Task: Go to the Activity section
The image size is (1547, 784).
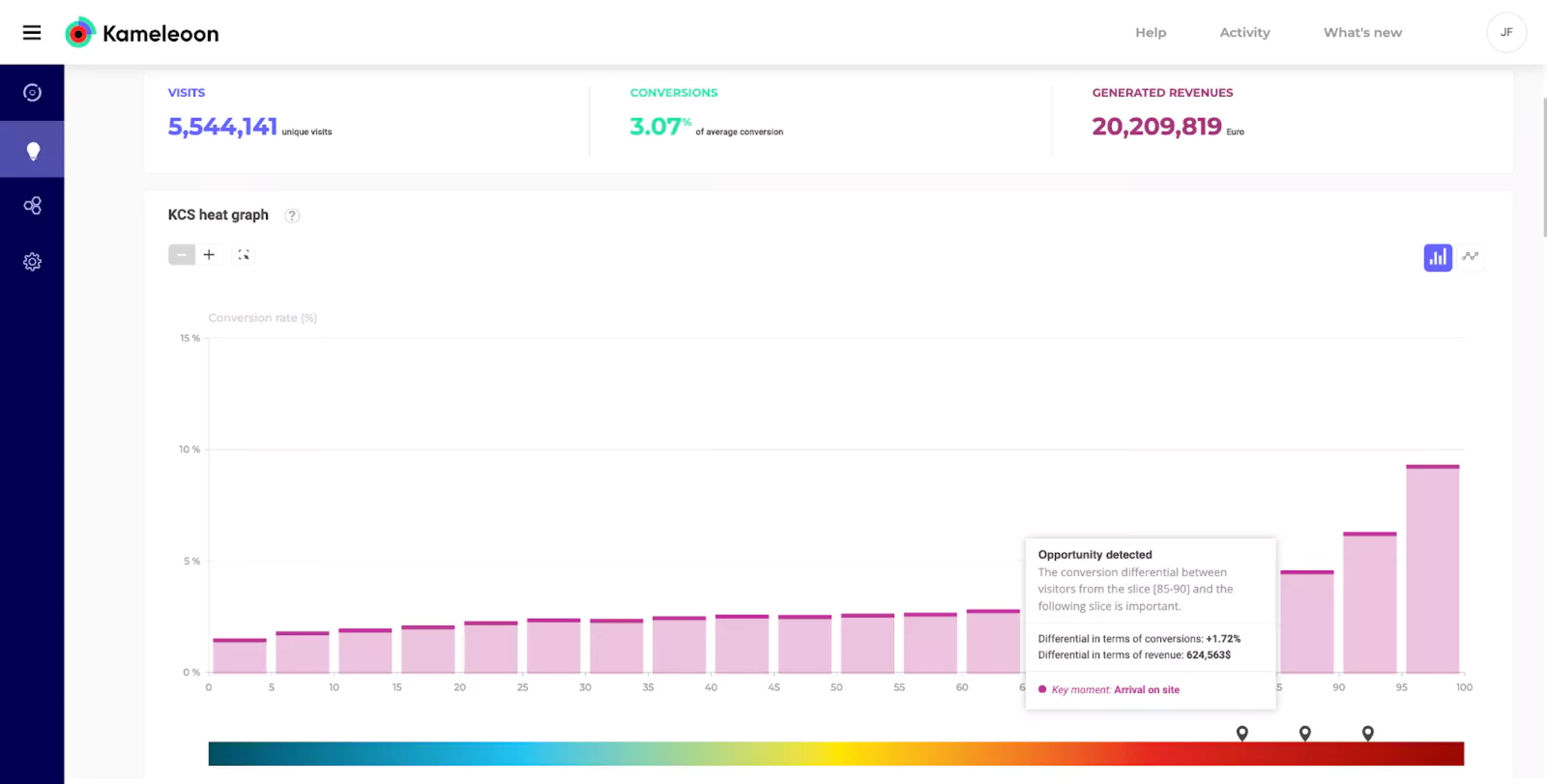Action: 1244,32
